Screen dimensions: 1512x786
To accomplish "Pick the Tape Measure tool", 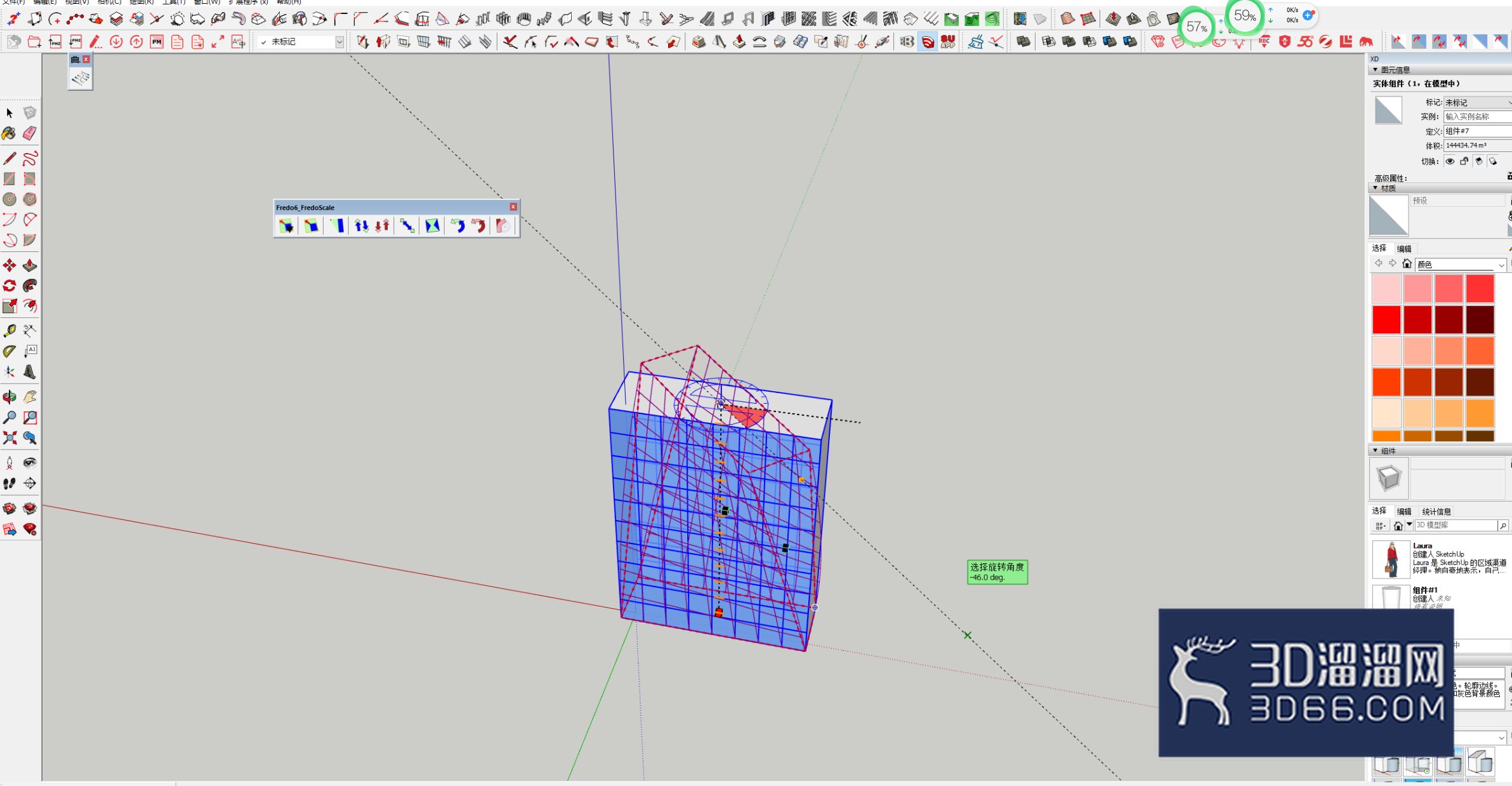I will tap(10, 330).
